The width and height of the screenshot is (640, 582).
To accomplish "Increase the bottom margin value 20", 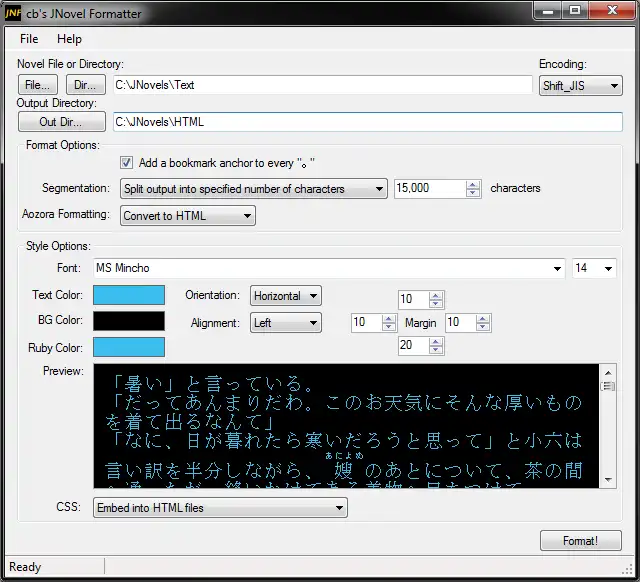I will coord(436,342).
